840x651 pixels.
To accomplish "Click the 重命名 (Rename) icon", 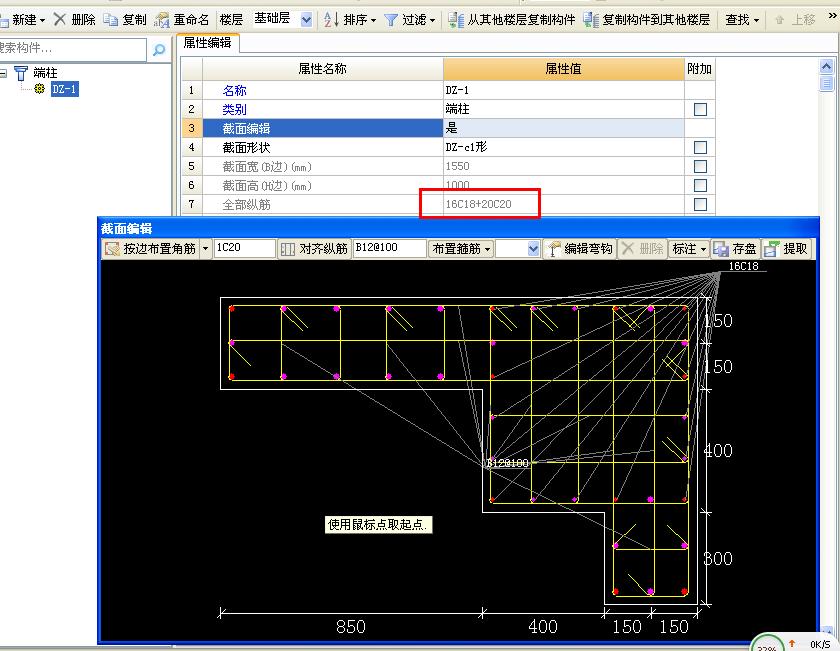I will [183, 18].
